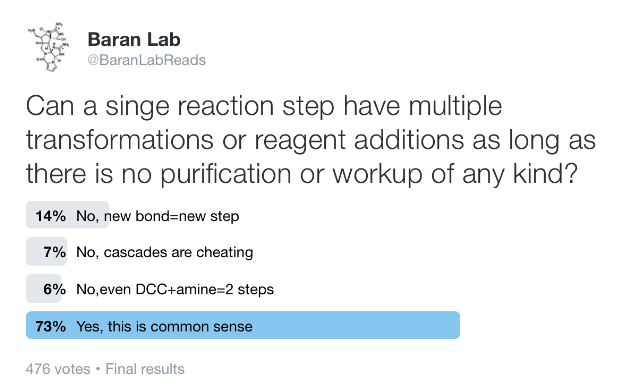Click the 'Final results' status text
This screenshot has width=640, height=389.
145,369
